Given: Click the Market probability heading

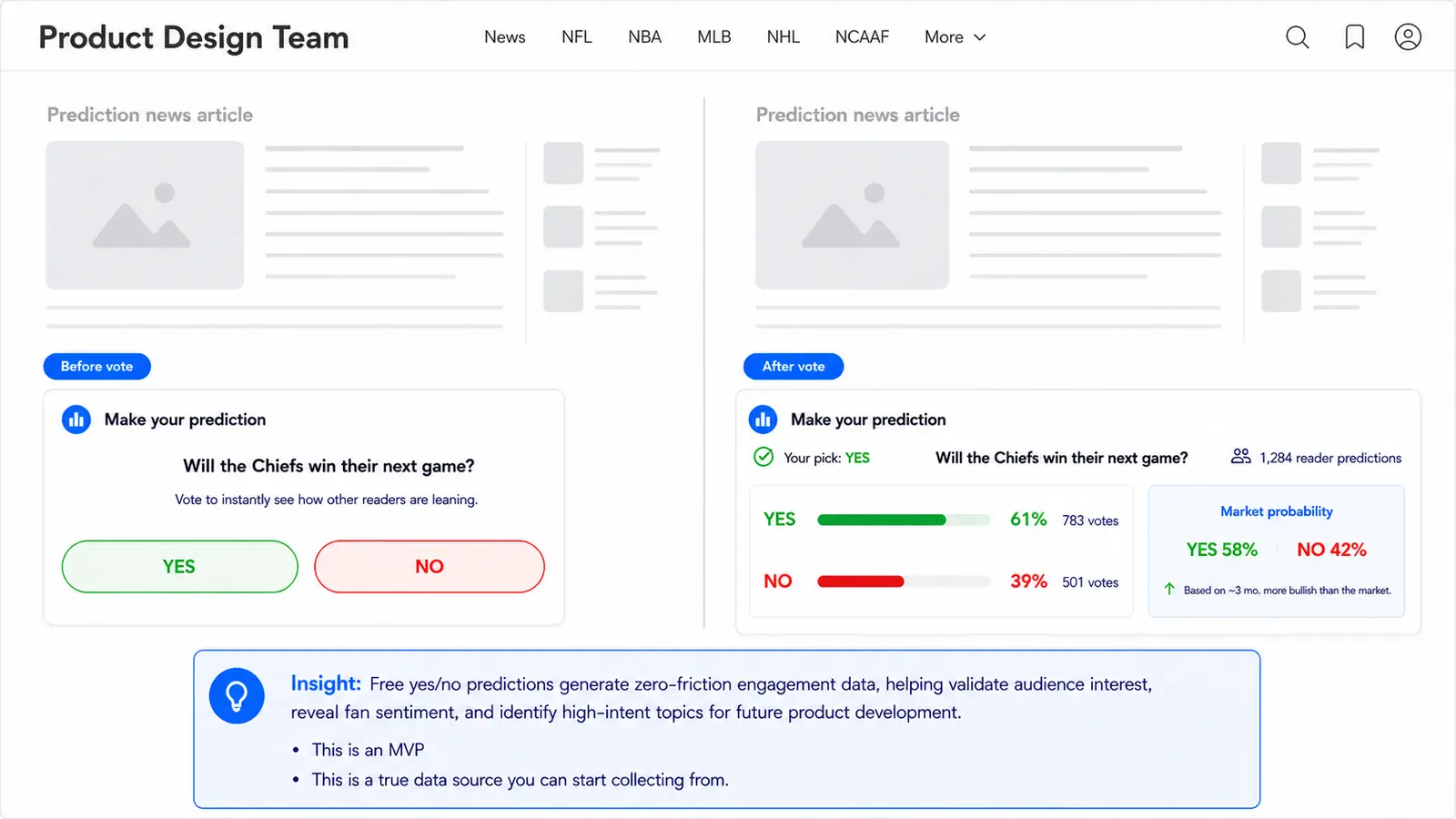Looking at the screenshot, I should (x=1277, y=511).
